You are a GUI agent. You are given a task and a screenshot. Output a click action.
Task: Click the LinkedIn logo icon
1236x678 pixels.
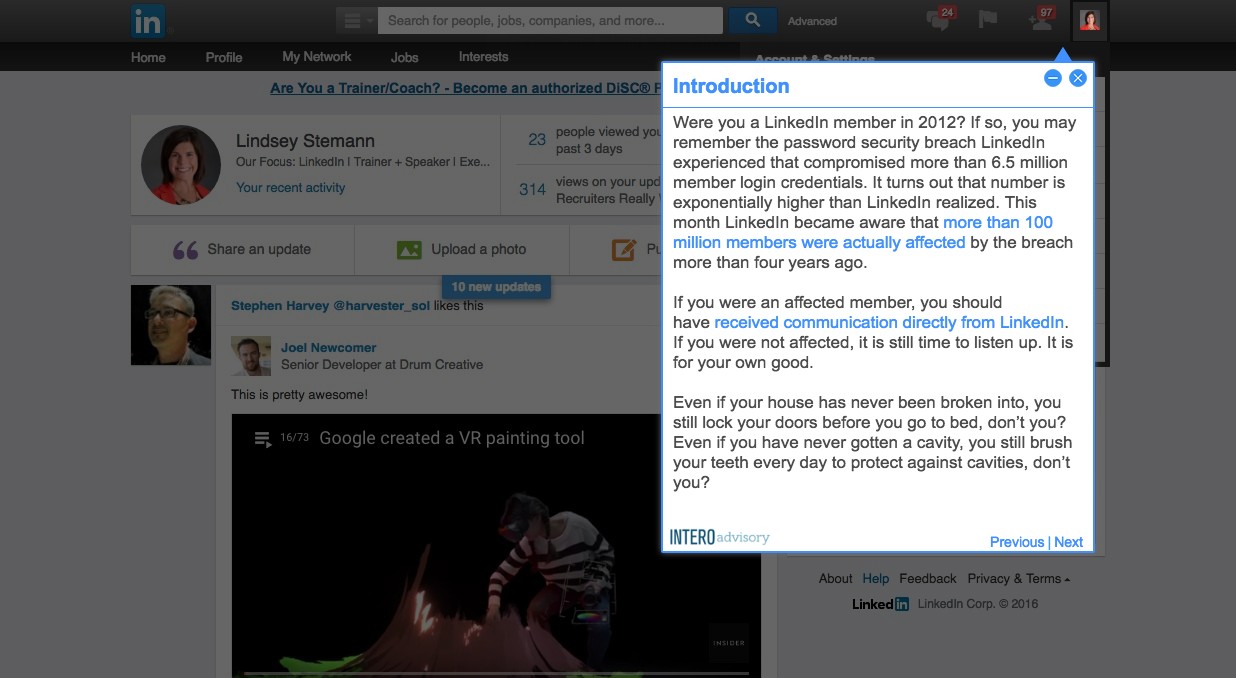pos(148,21)
